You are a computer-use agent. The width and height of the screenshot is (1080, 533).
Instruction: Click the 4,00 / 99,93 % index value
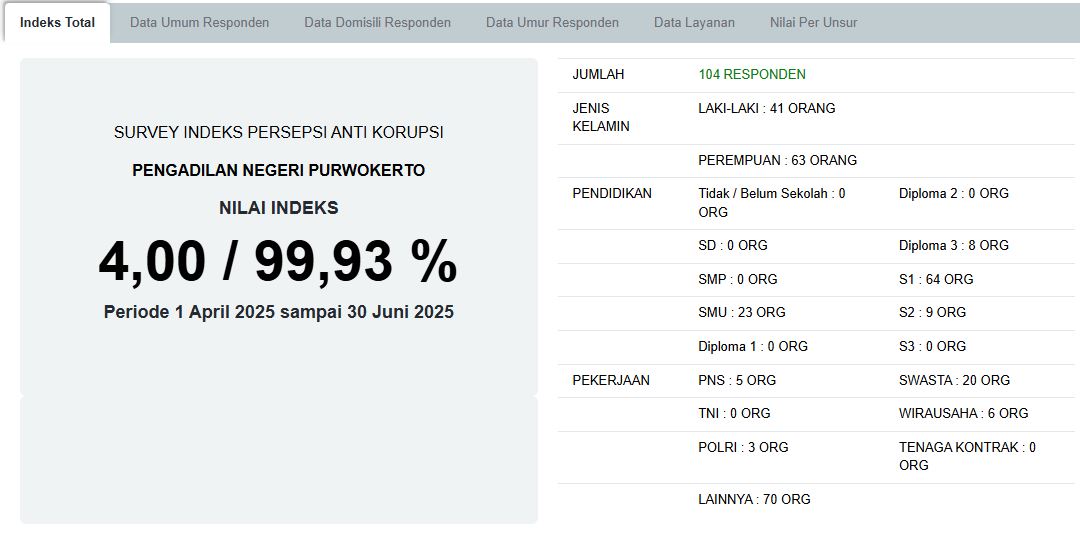click(278, 262)
